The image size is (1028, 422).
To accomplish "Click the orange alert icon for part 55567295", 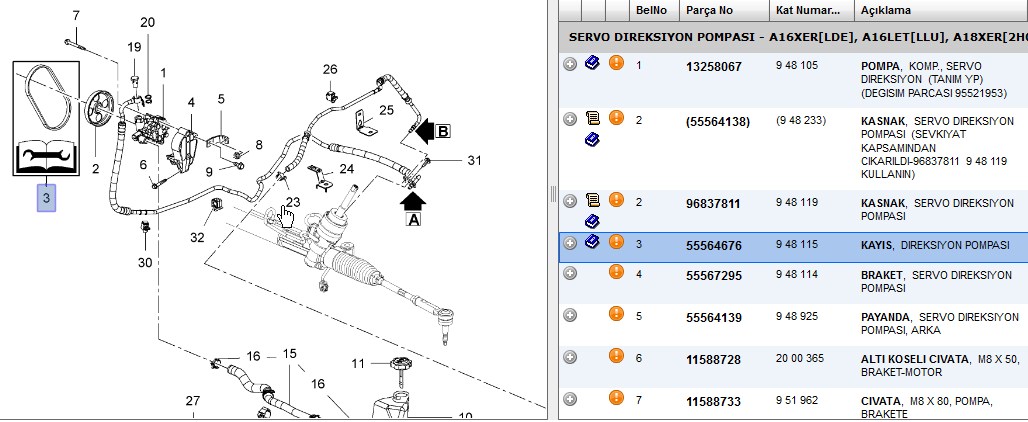I will click(x=616, y=271).
